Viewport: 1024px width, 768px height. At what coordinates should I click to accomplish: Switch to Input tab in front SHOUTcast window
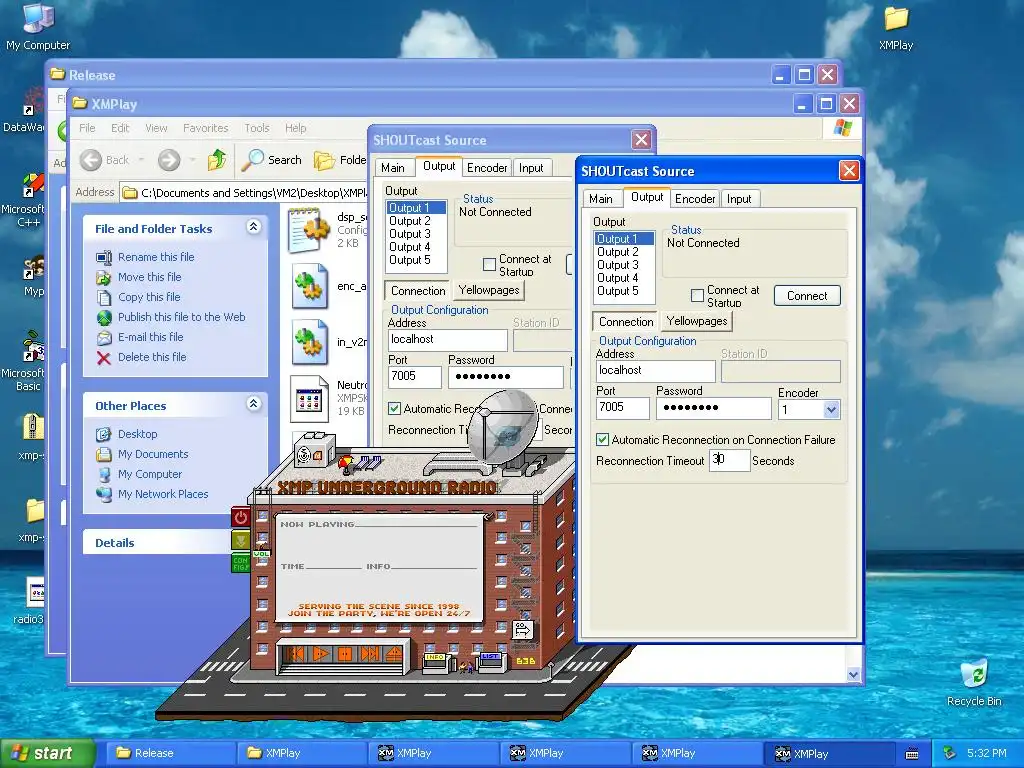click(739, 199)
